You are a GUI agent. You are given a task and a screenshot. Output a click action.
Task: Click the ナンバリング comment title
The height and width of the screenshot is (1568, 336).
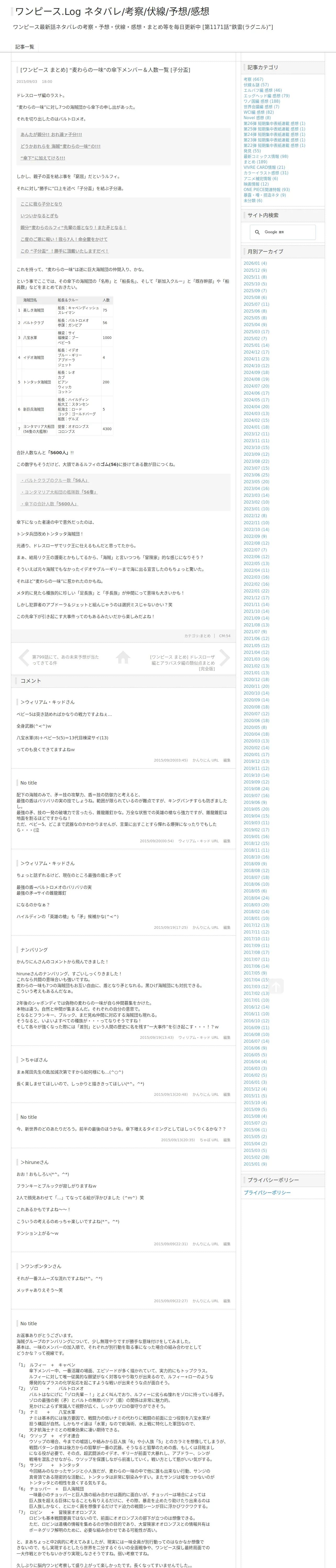(33, 950)
